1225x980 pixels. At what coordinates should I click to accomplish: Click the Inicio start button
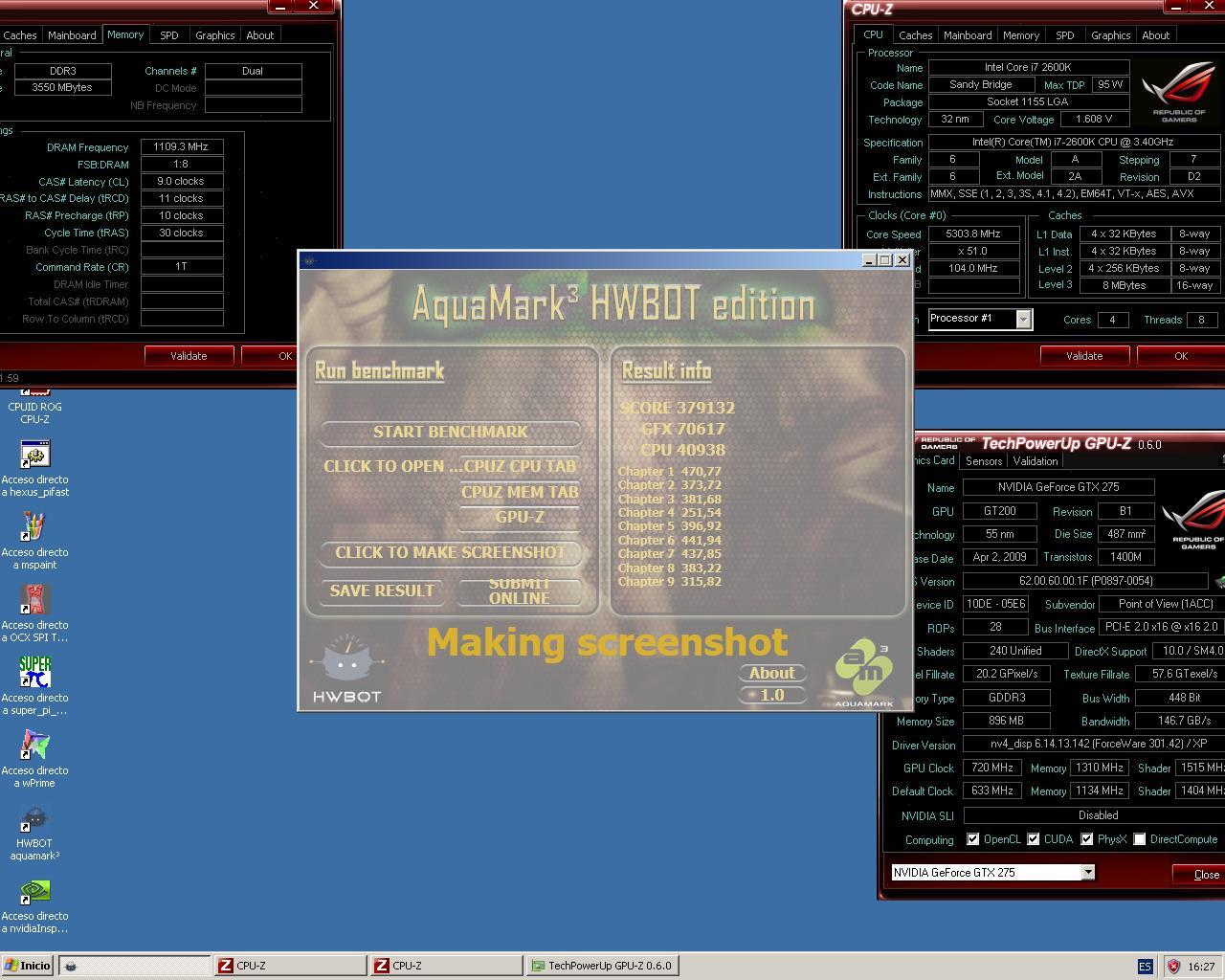(x=27, y=966)
